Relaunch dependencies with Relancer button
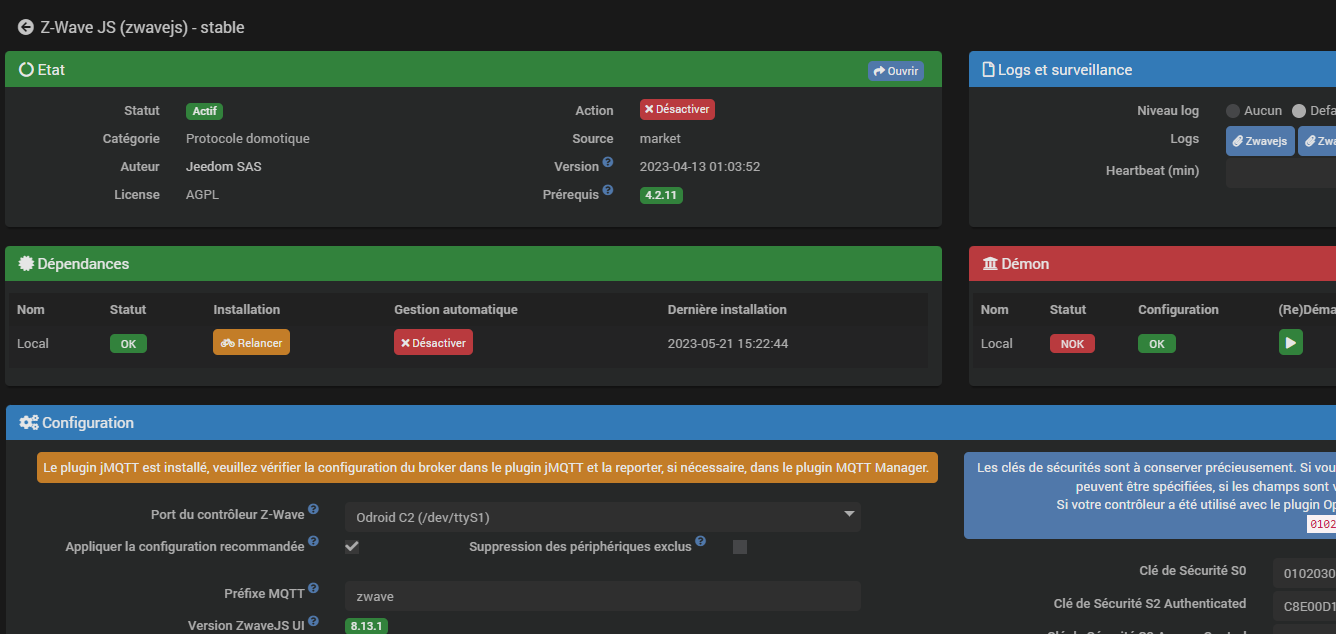This screenshot has width=1336, height=634. [x=251, y=343]
